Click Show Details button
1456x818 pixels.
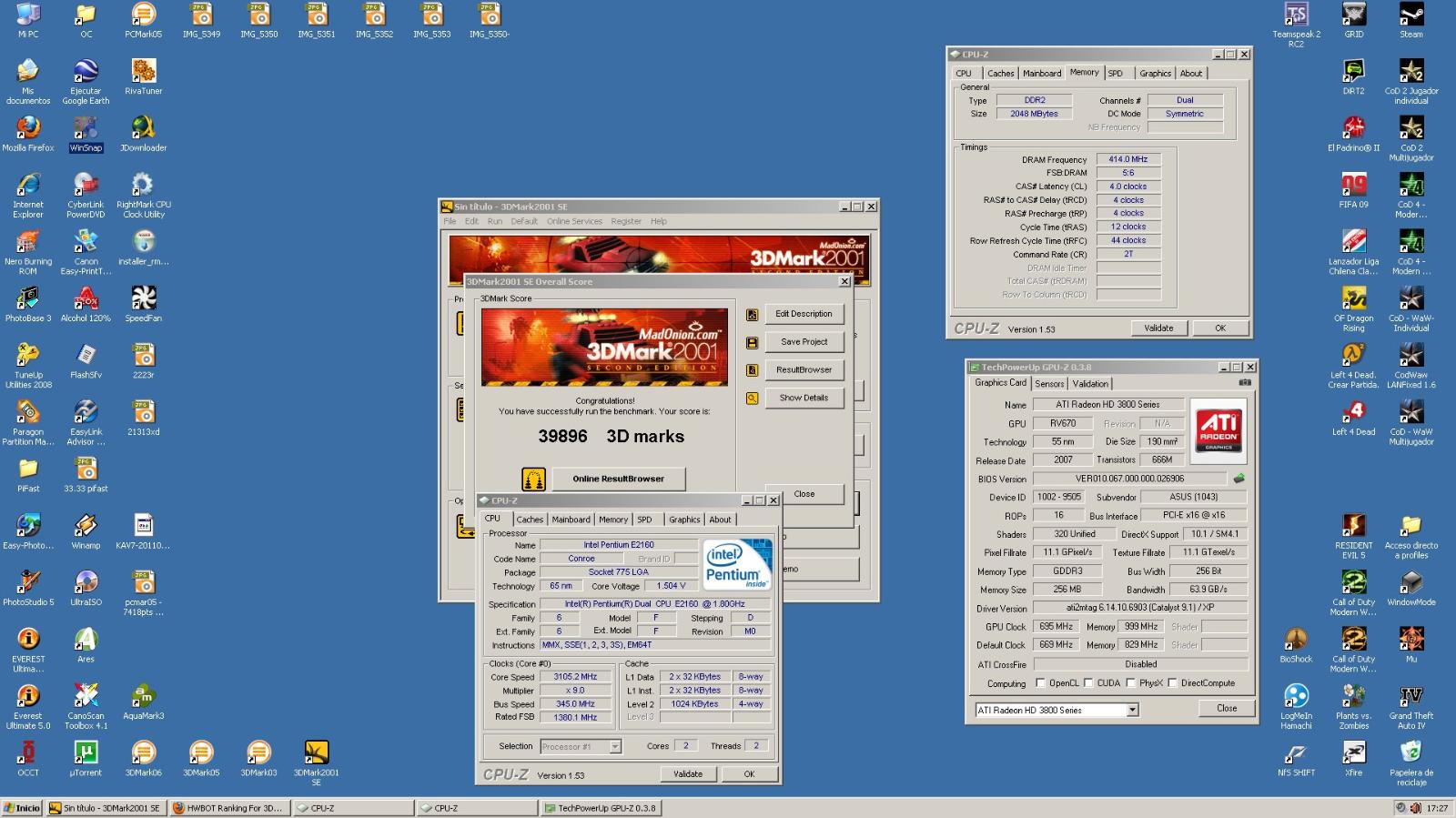click(804, 398)
